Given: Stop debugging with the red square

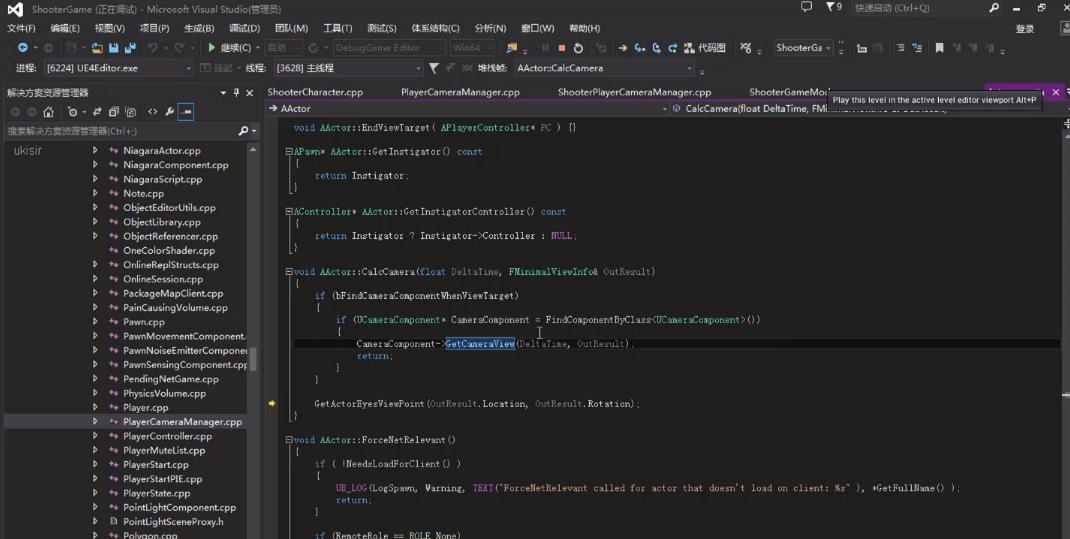Looking at the screenshot, I should pyautogui.click(x=562, y=48).
